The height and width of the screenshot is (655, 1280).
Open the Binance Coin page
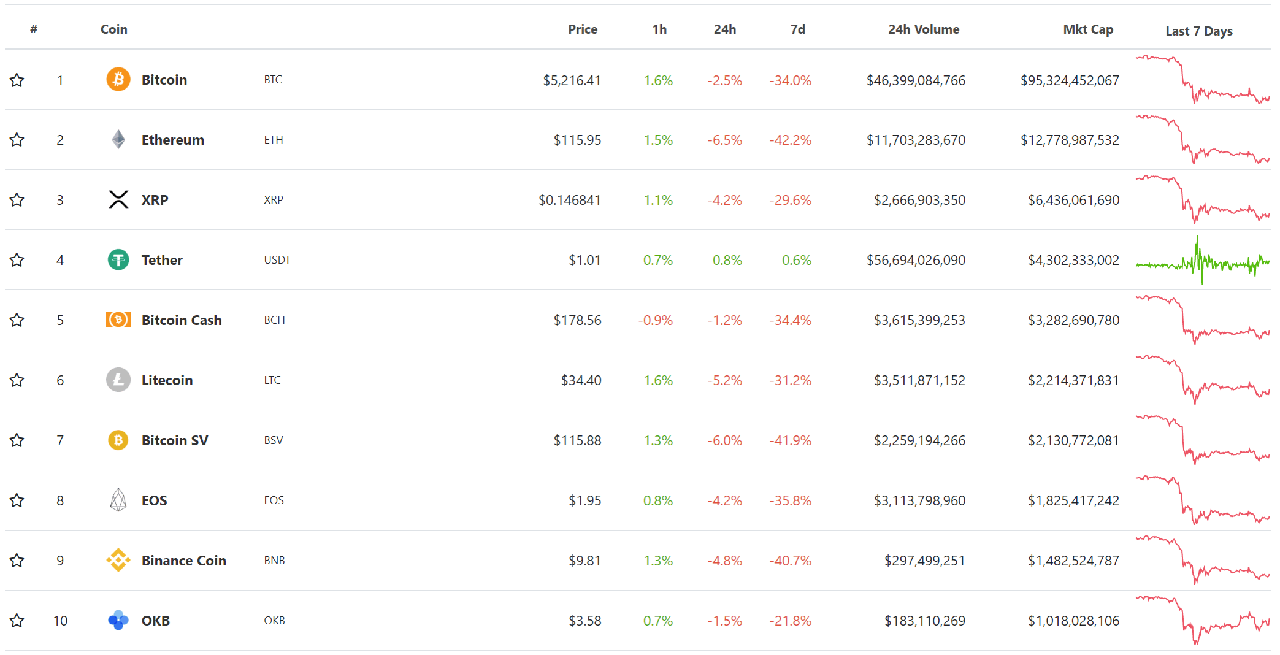(x=184, y=560)
